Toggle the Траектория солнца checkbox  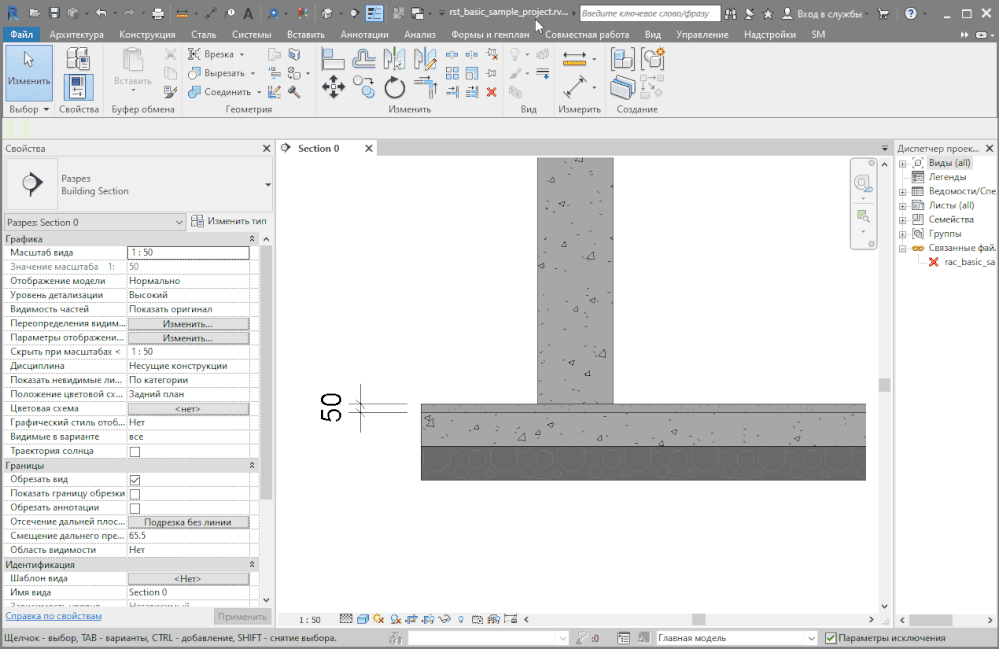[x=135, y=452]
